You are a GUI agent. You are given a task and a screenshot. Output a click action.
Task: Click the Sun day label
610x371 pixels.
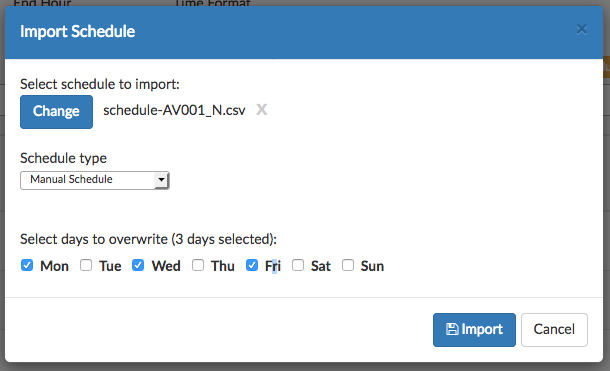tap(372, 266)
